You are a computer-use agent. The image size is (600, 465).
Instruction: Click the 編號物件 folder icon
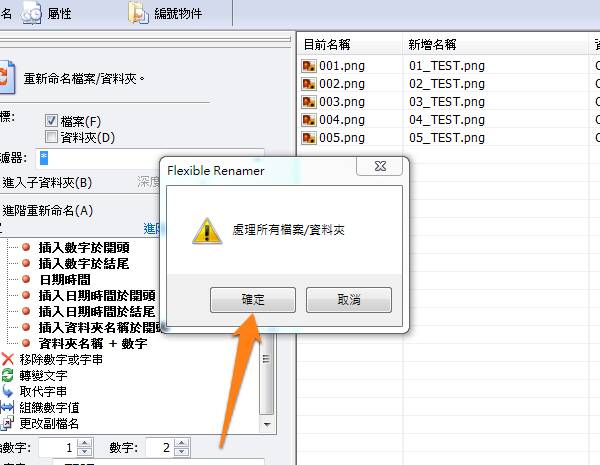pyautogui.click(x=138, y=13)
